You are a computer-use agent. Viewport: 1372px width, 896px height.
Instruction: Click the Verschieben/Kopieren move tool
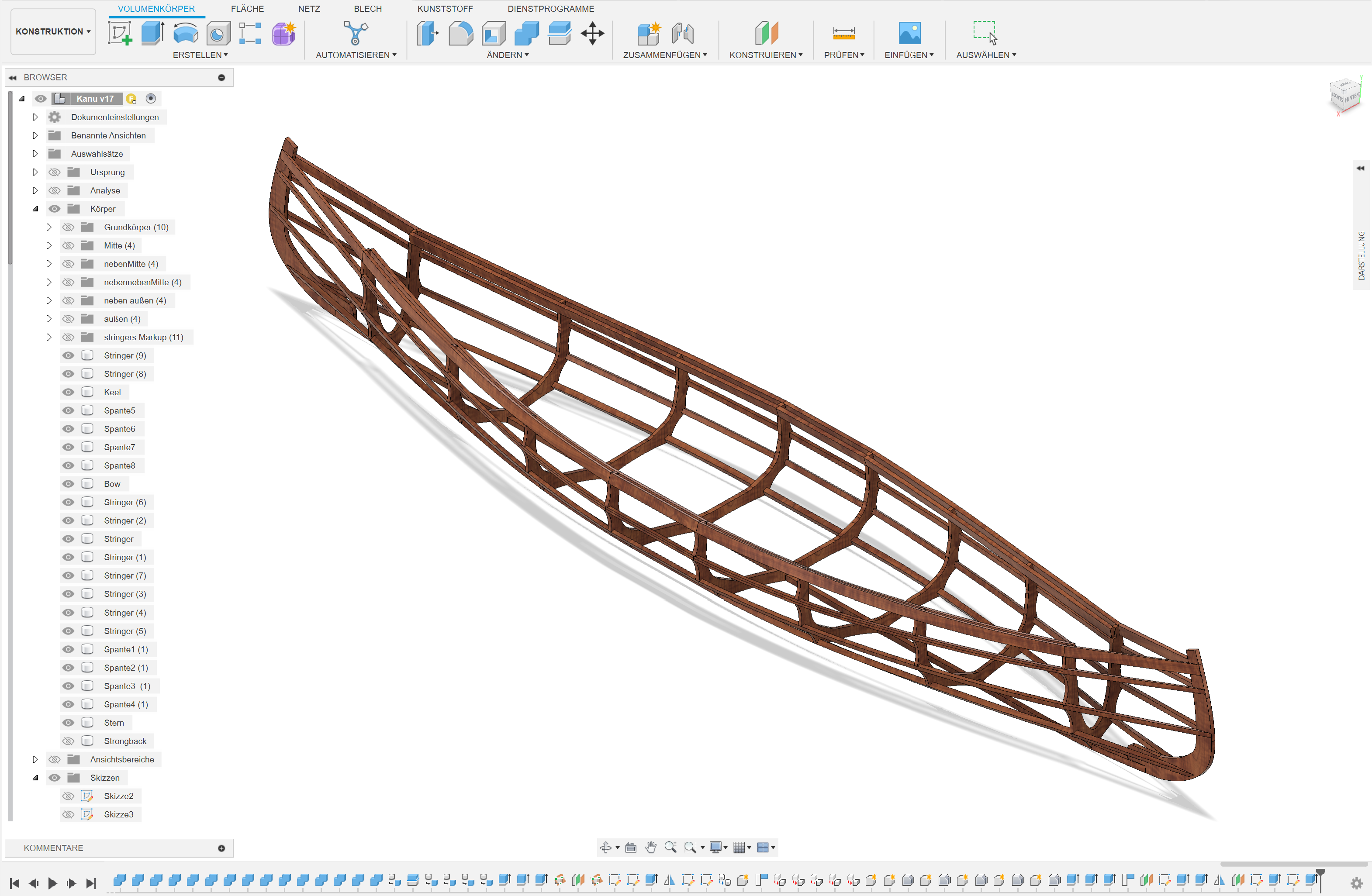(593, 34)
